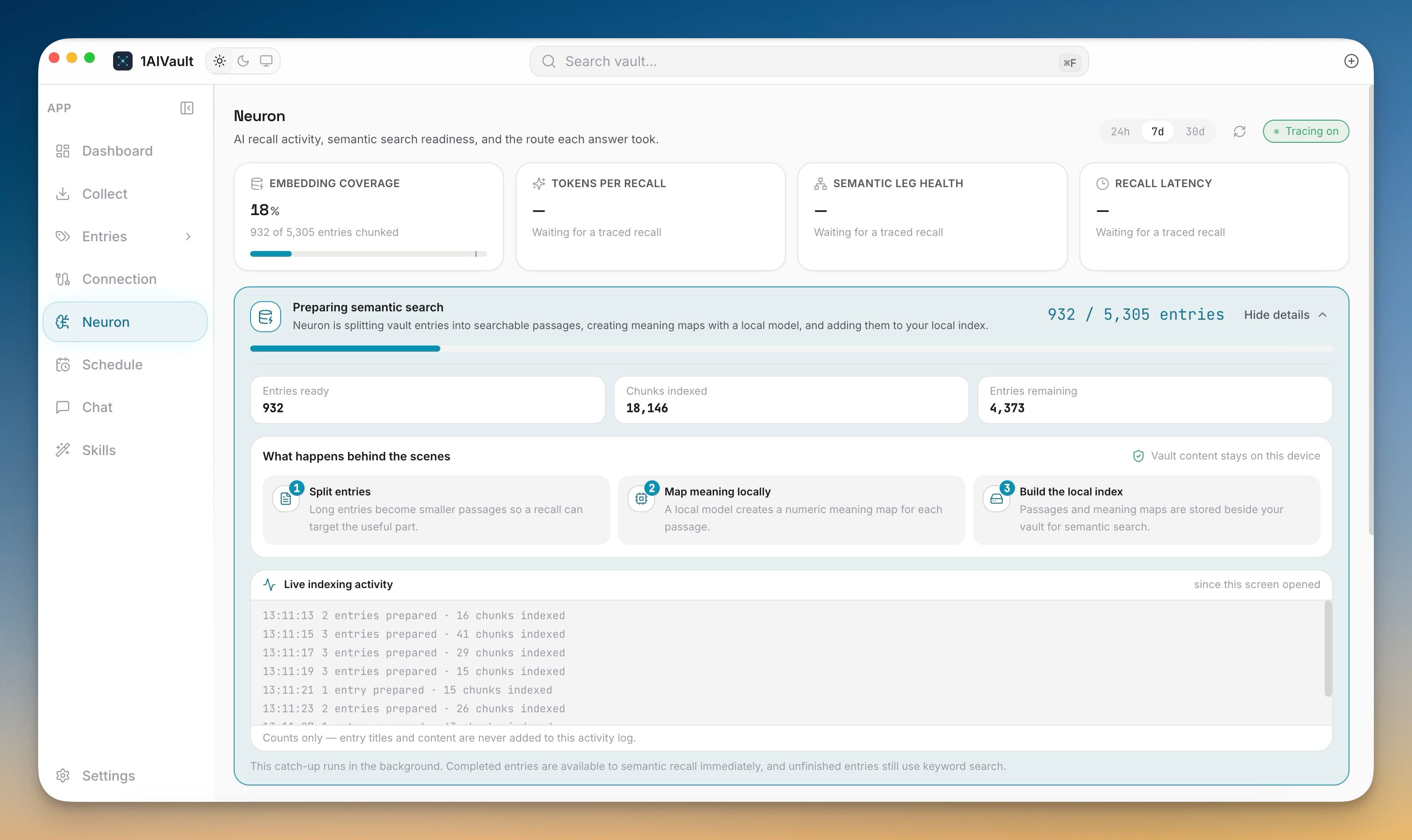Click 'Vault content stays on this device'
This screenshot has height=840, width=1412.
1235,456
